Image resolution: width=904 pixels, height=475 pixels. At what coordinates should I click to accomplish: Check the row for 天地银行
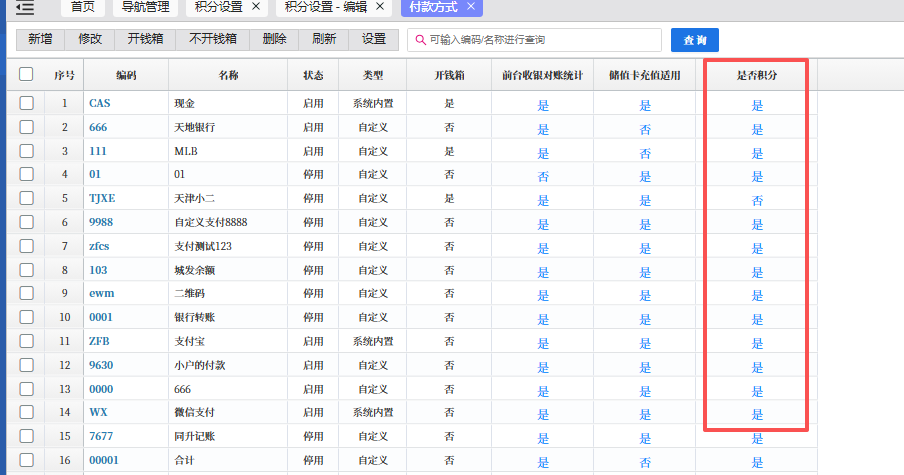27,127
